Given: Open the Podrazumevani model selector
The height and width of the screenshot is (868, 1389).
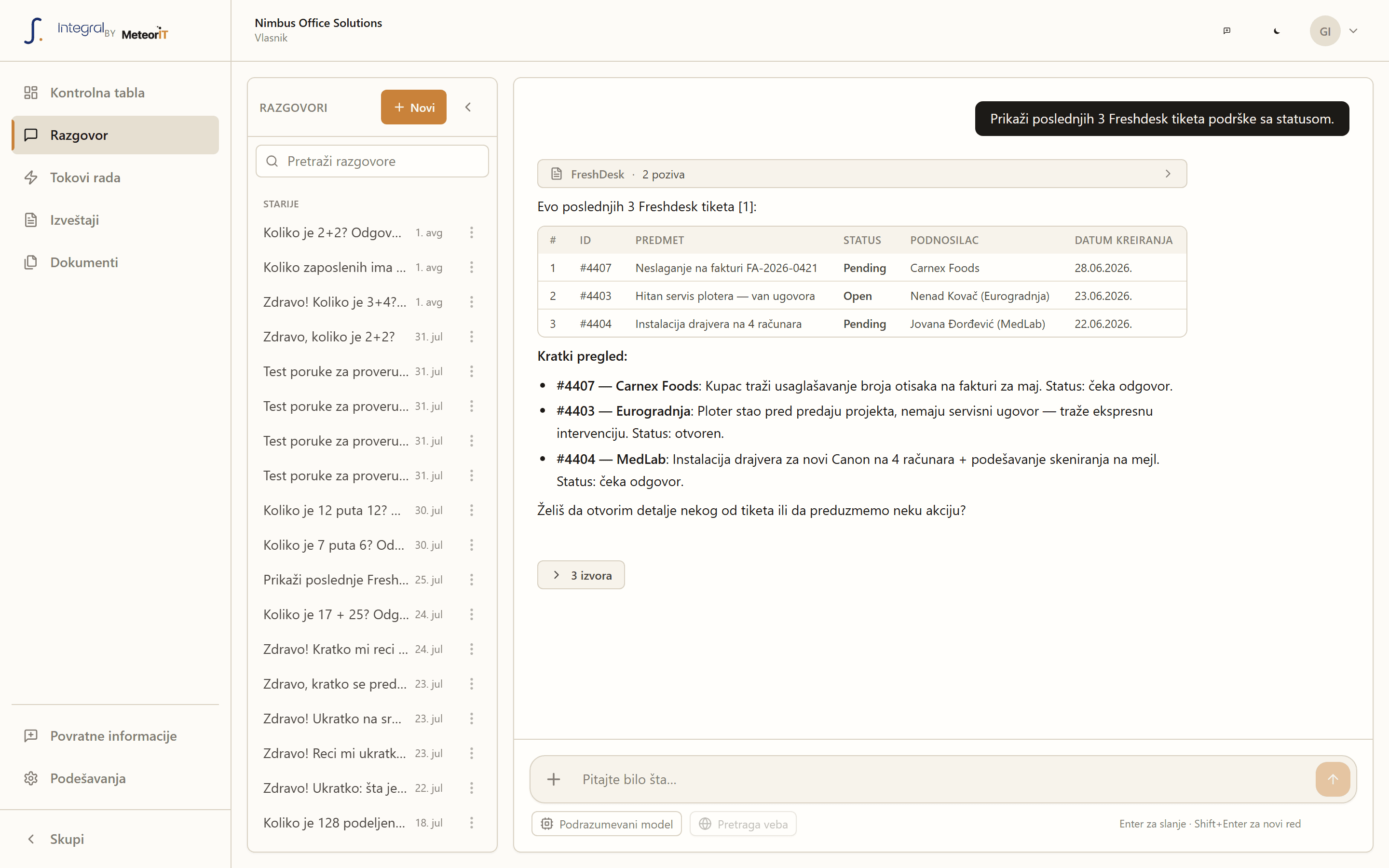Looking at the screenshot, I should pyautogui.click(x=607, y=824).
